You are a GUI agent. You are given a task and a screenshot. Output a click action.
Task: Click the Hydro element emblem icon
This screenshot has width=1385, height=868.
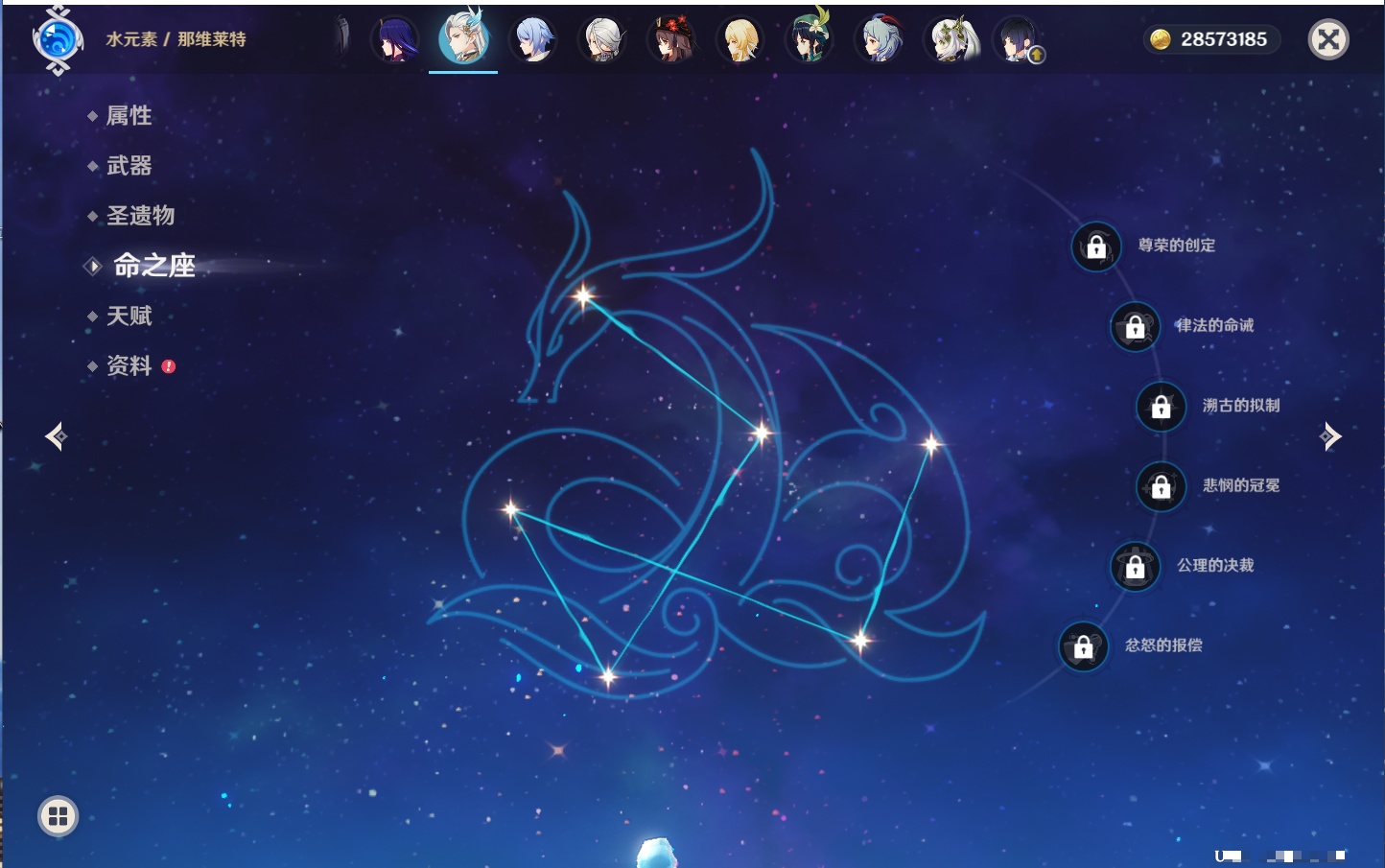pyautogui.click(x=58, y=40)
